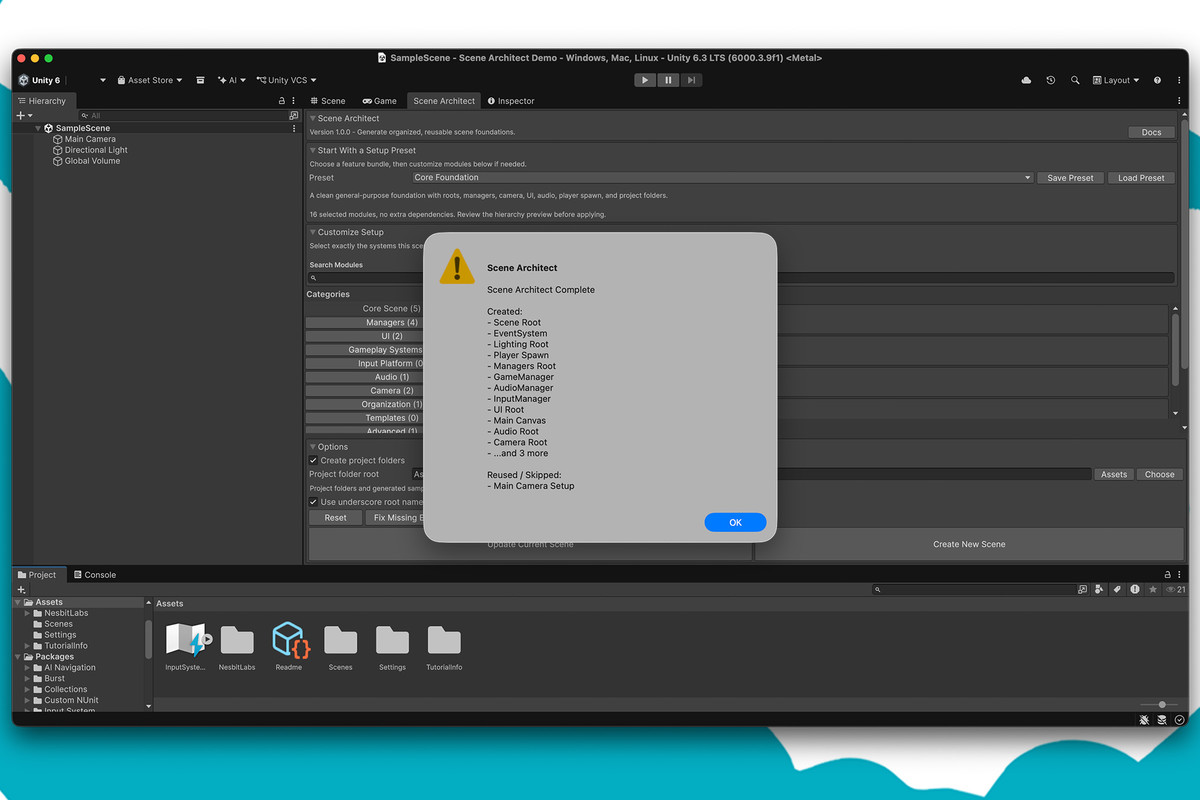Open the package manager box icon
This screenshot has width=1200, height=800.
(x=200, y=80)
